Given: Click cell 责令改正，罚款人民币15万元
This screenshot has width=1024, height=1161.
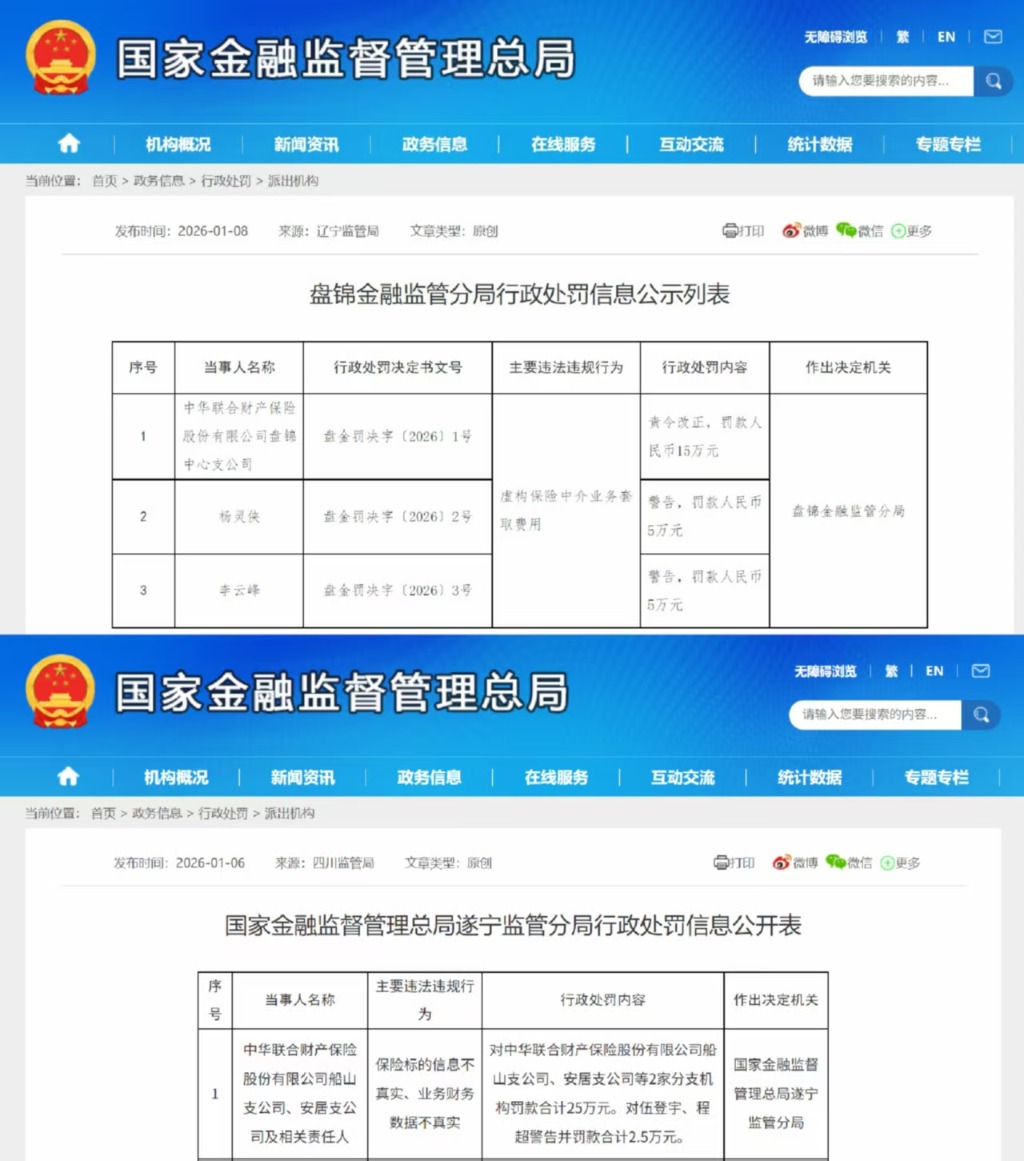Looking at the screenshot, I should coord(704,436).
